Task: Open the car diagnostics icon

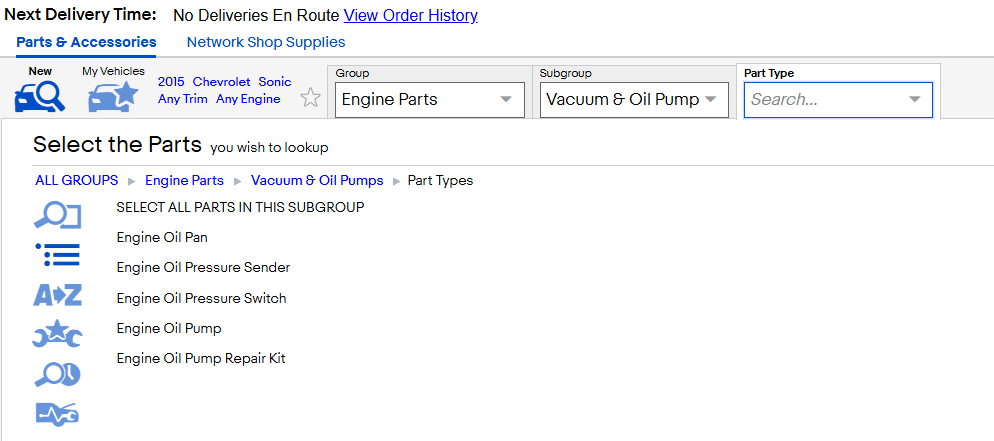Action: (x=57, y=414)
